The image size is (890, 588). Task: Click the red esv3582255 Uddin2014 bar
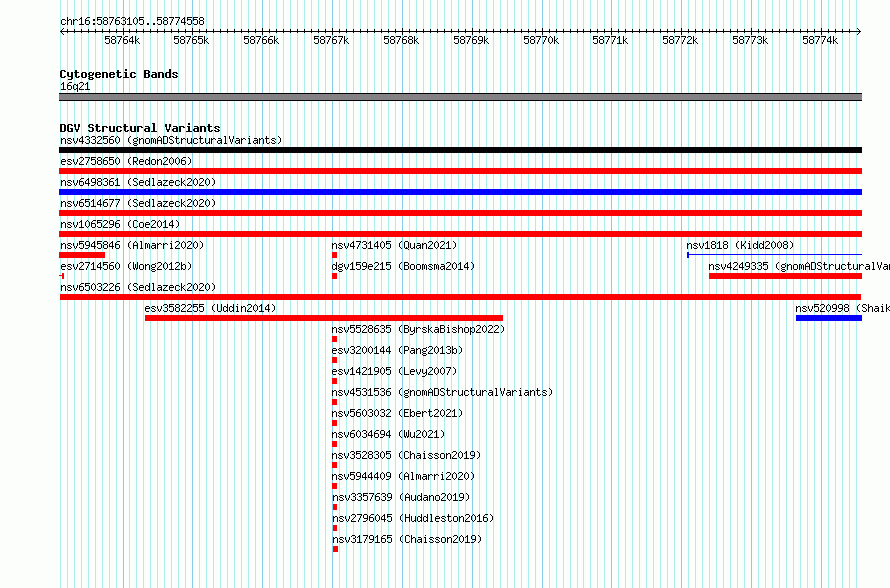pos(324,318)
